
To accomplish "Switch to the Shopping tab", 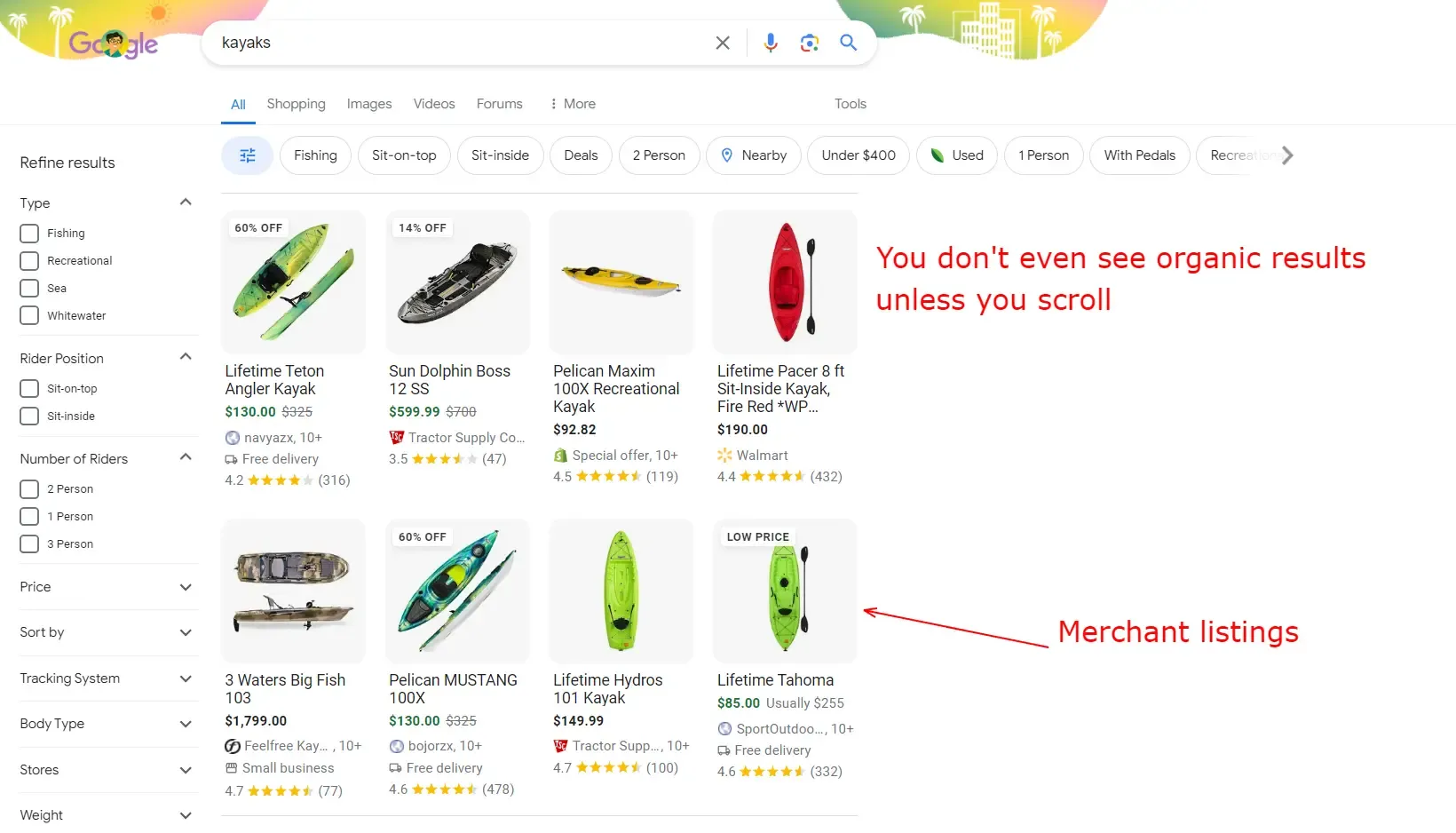I will pos(296,104).
